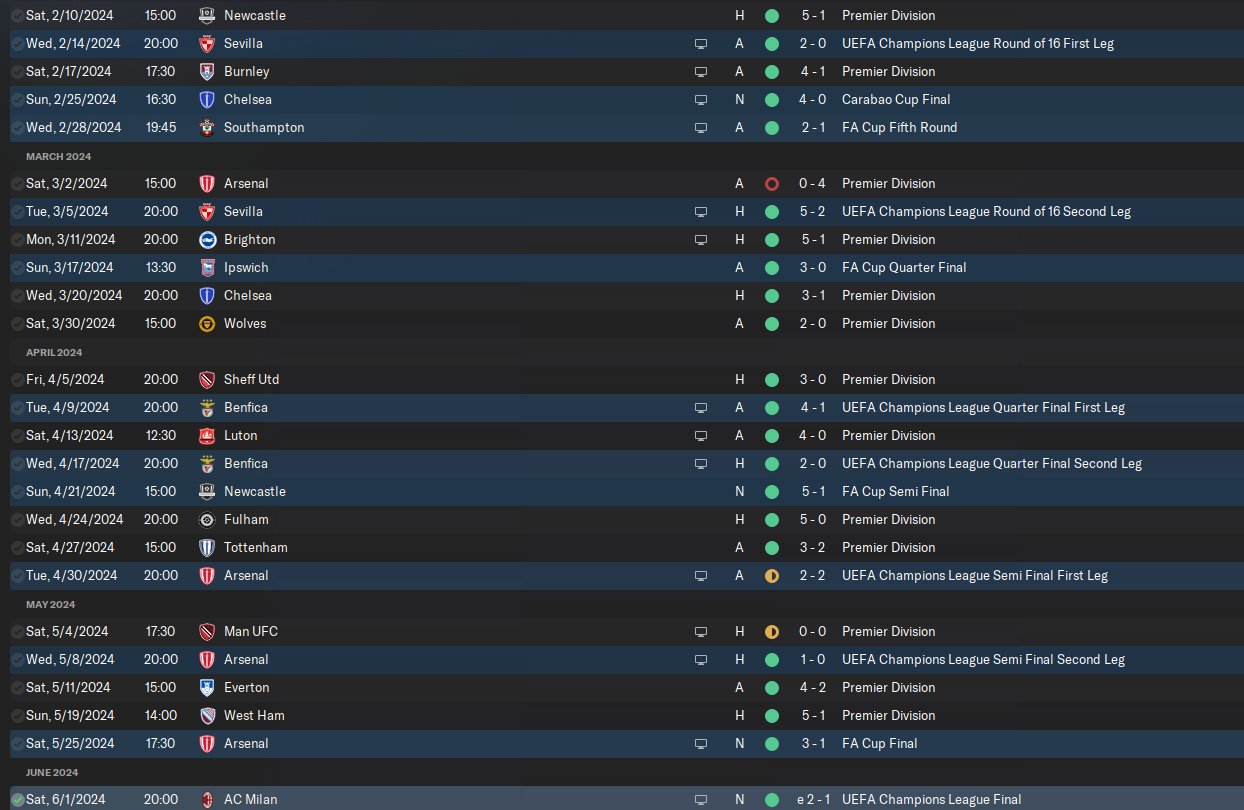Select the Everton fixture row on 5/11/2024

coord(500,687)
